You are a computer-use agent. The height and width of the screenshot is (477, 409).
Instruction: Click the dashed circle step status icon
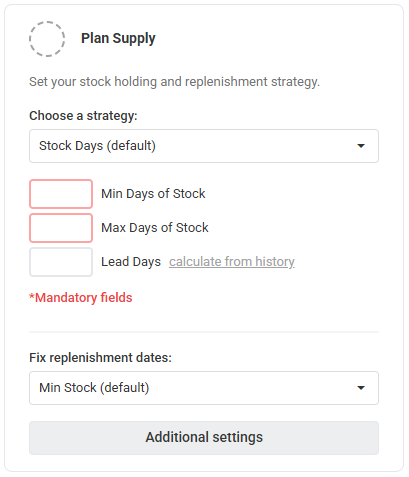tap(47, 39)
